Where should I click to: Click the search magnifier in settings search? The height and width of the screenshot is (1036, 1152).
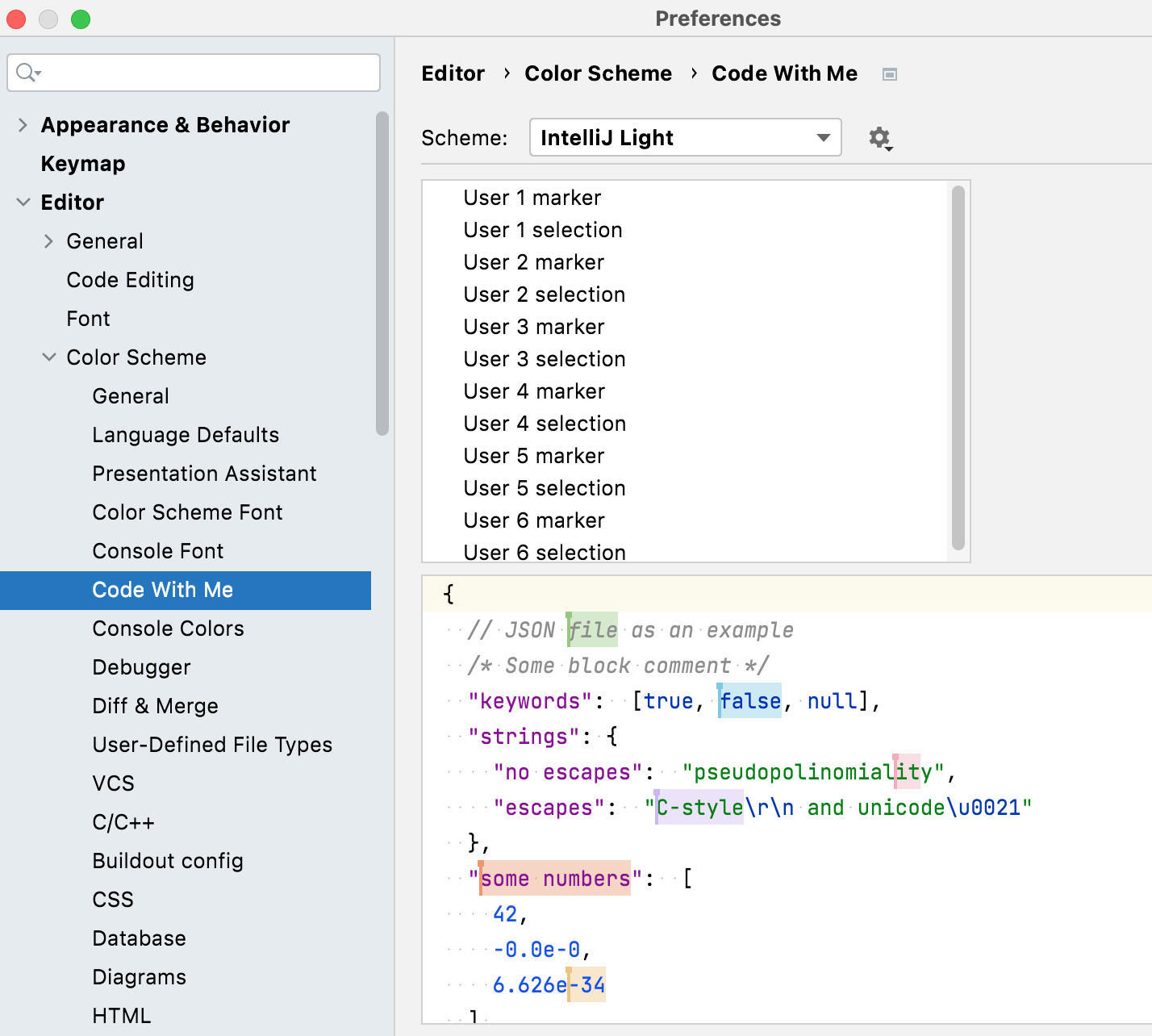tap(23, 72)
